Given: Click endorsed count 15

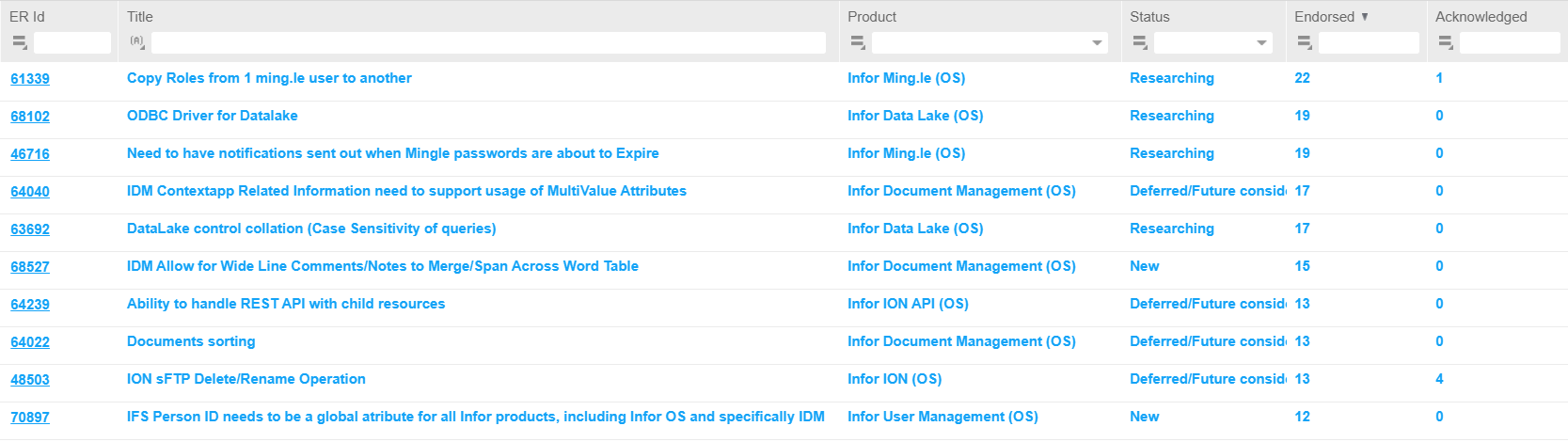Looking at the screenshot, I should coord(1302,266).
